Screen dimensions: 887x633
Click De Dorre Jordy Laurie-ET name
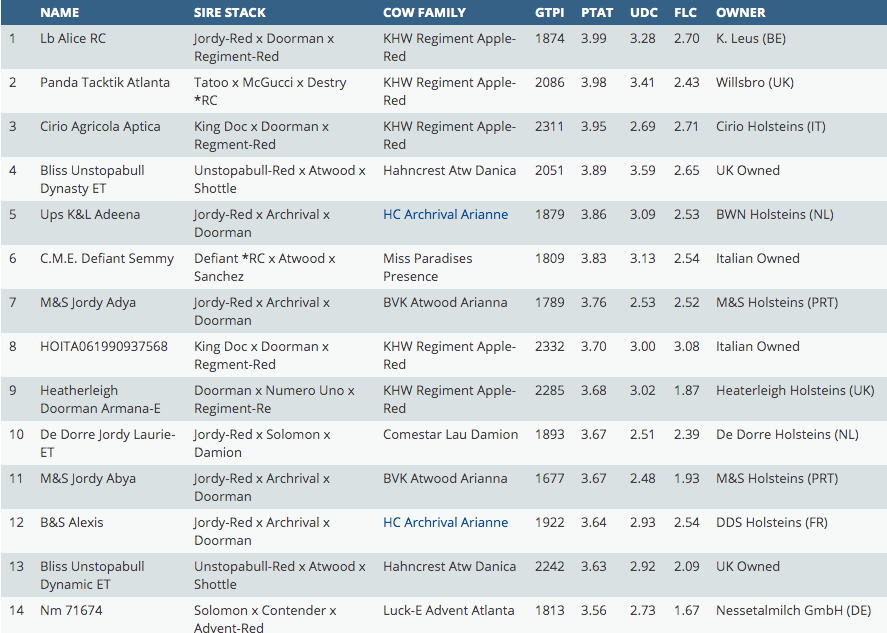click(x=107, y=443)
